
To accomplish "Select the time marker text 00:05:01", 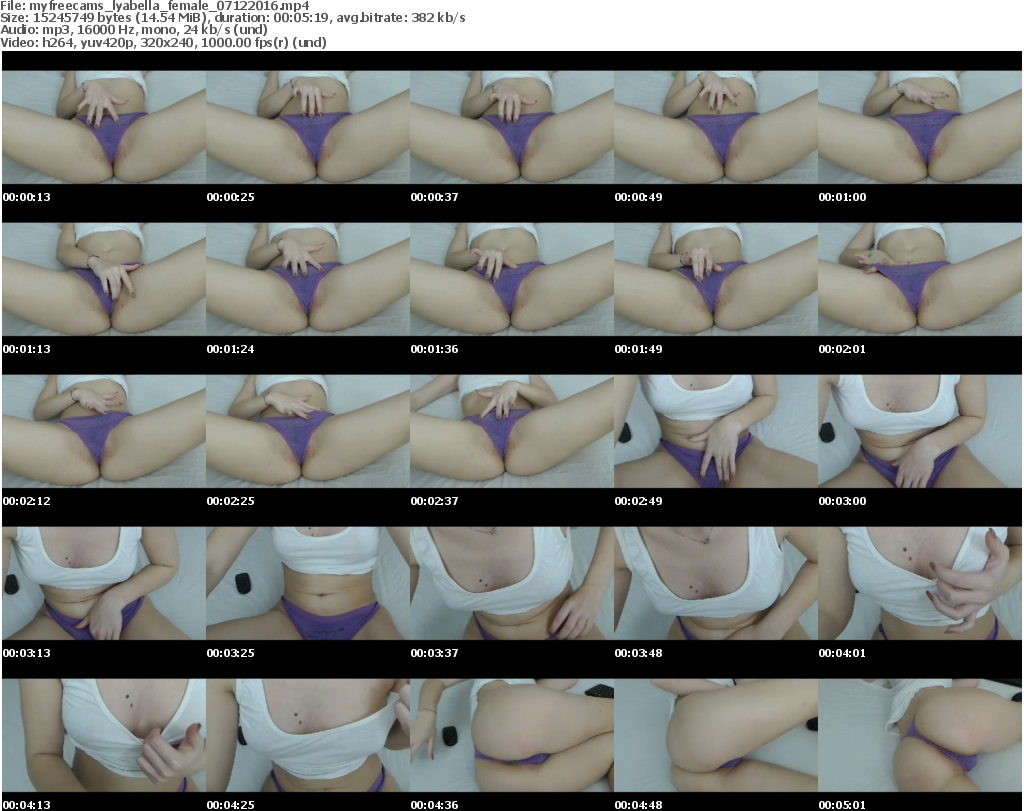I will [x=842, y=805].
